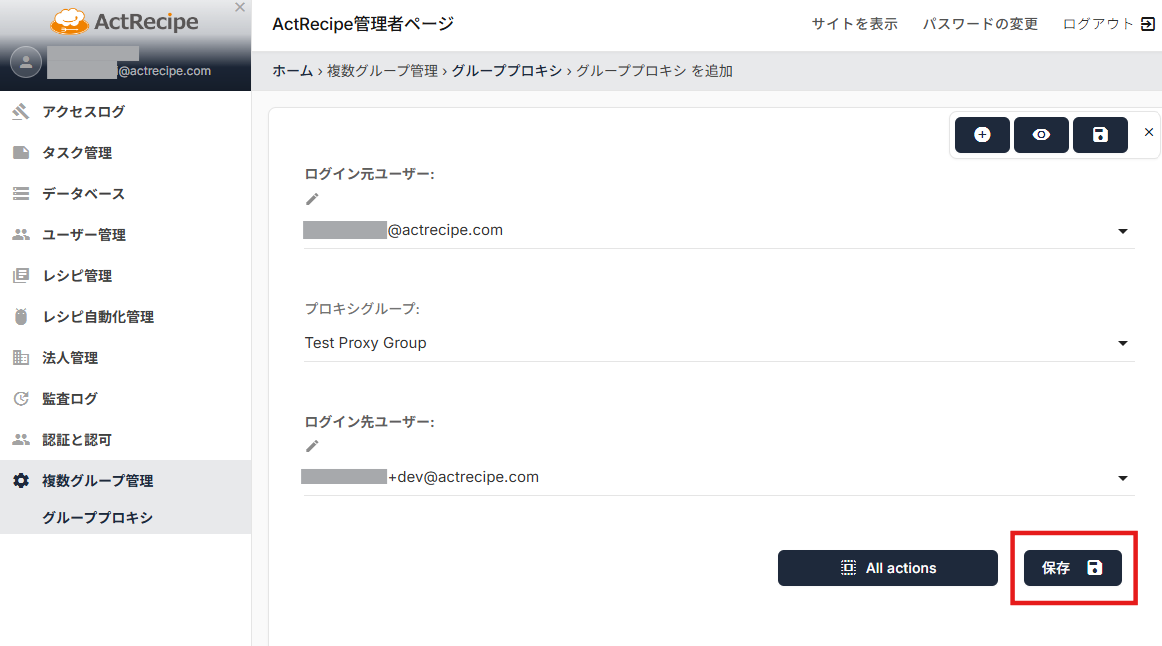This screenshot has height=646, width=1162.
Task: Click the ActRecipe logo in the sidebar header
Action: click(124, 21)
